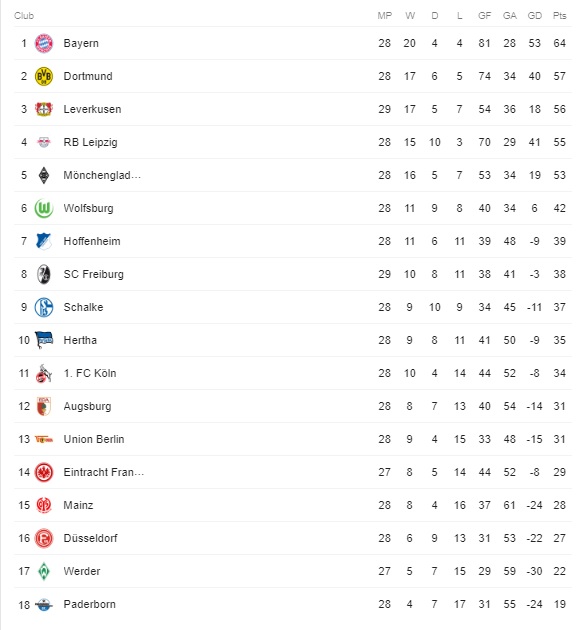Click the Club column header
Viewport: 579px width, 630px height.
(x=24, y=16)
